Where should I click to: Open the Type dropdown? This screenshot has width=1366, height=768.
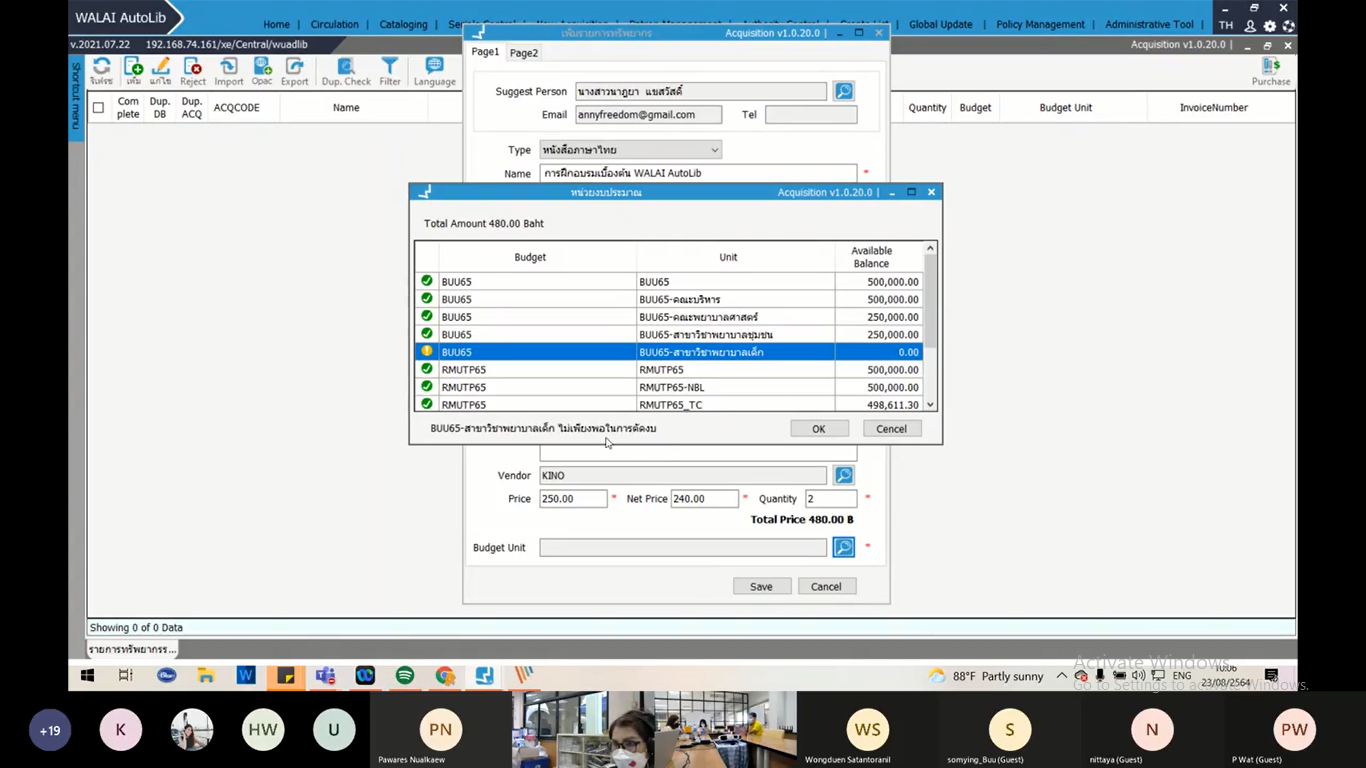tap(630, 150)
